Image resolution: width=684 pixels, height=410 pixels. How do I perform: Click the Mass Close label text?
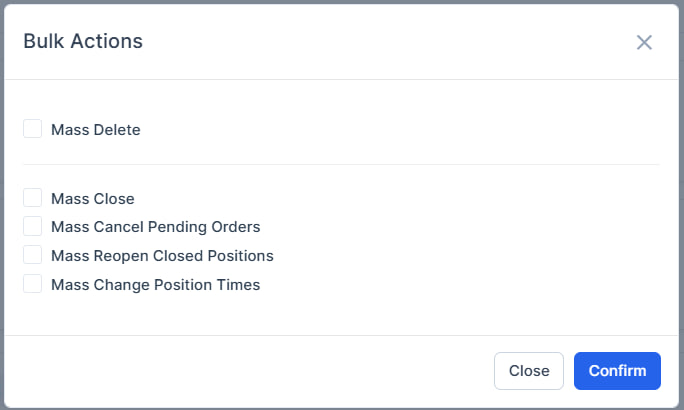(93, 199)
